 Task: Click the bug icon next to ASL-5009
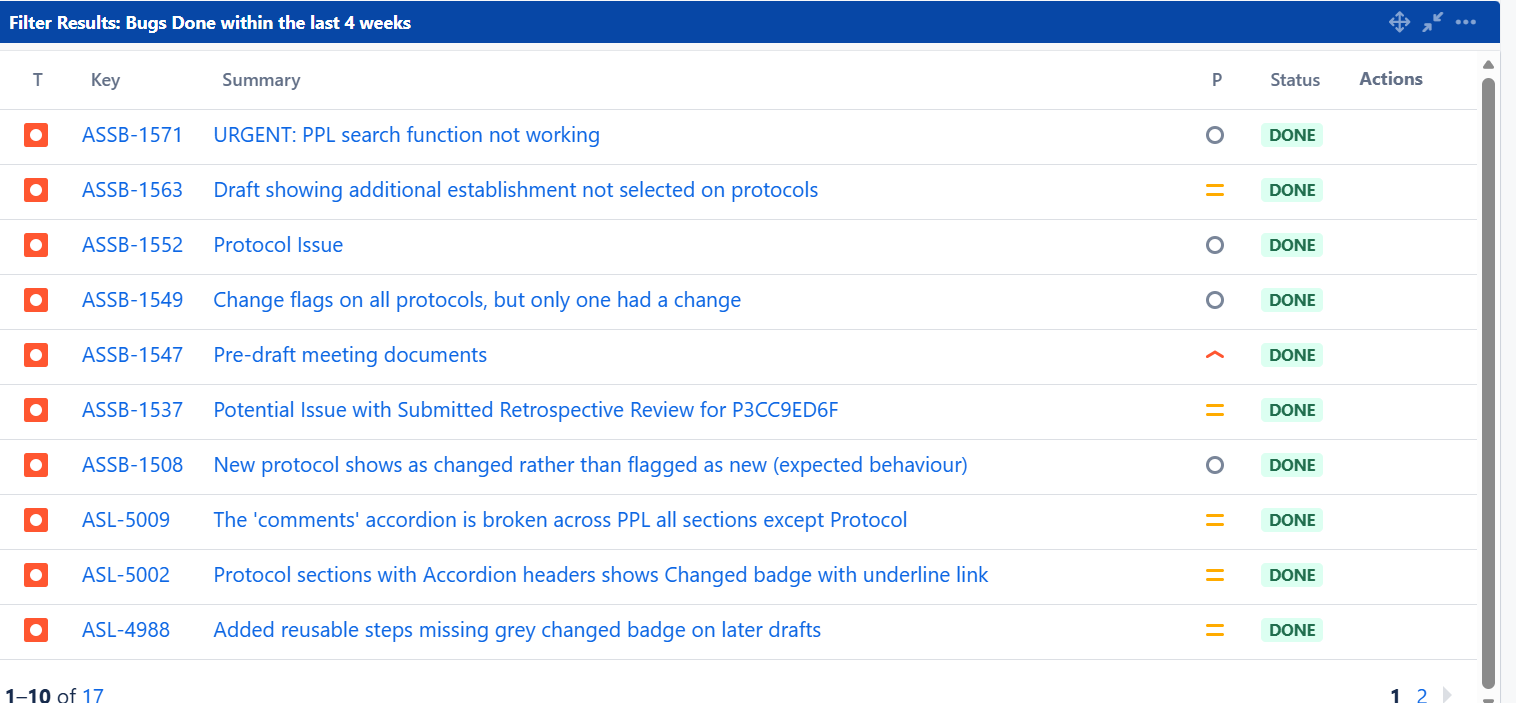coord(36,519)
